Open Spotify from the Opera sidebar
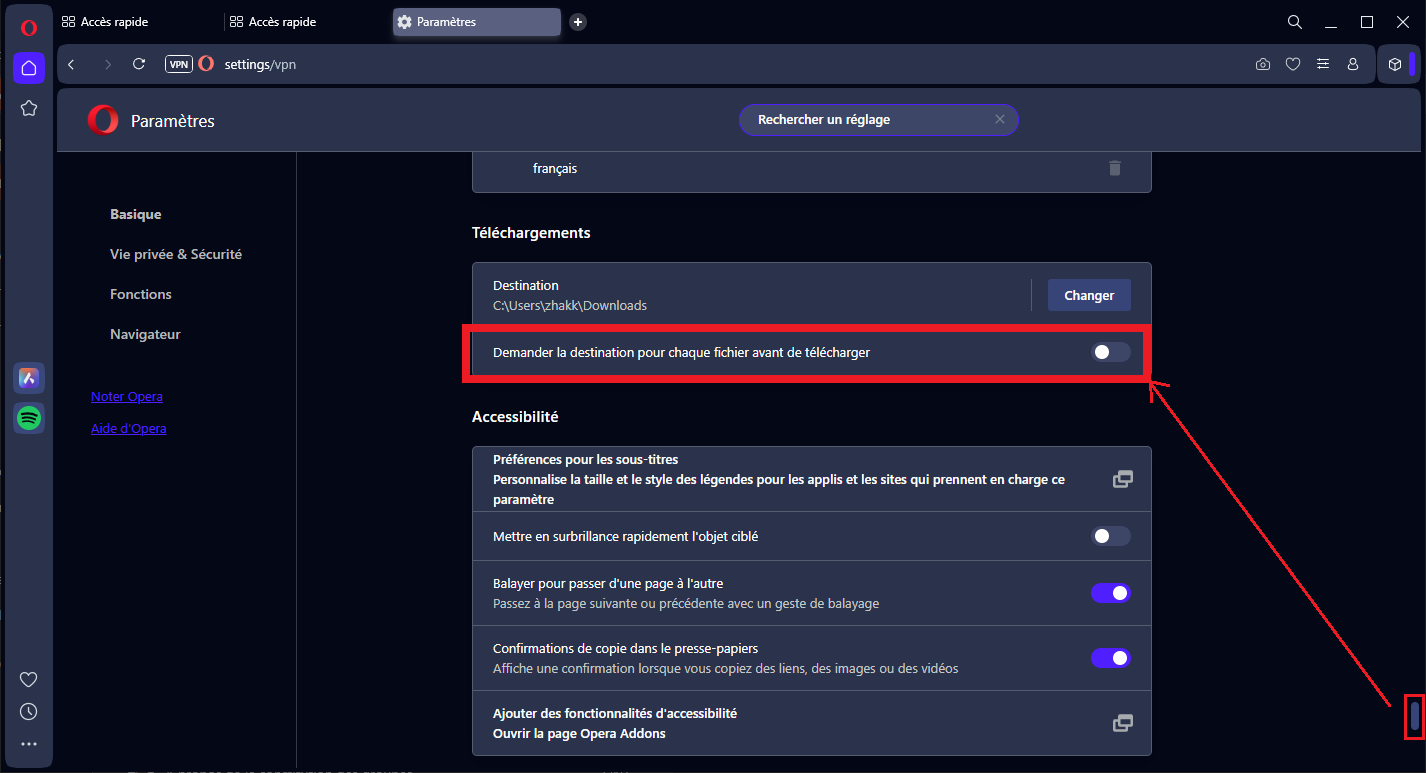The image size is (1426, 773). [x=29, y=418]
